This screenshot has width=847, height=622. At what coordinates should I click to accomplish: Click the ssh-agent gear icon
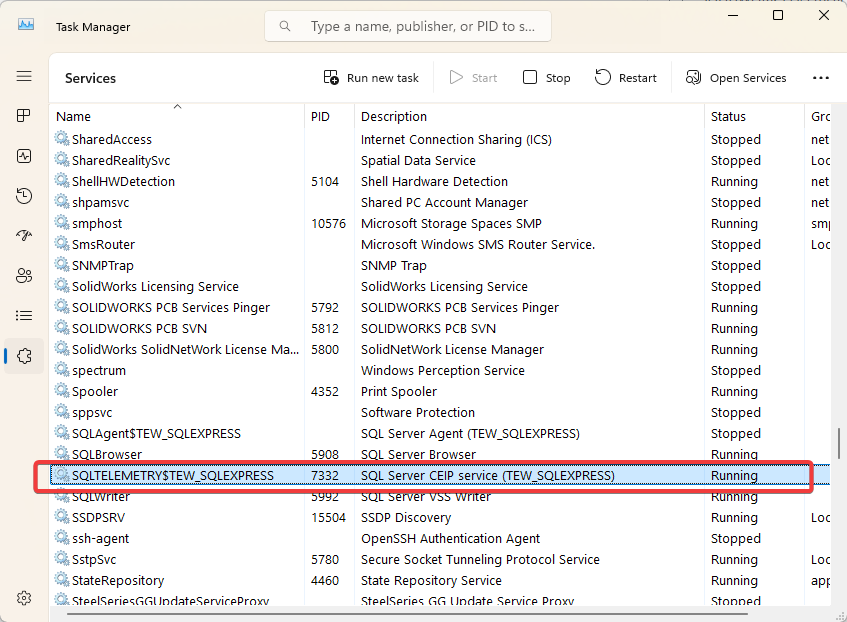tap(62, 538)
